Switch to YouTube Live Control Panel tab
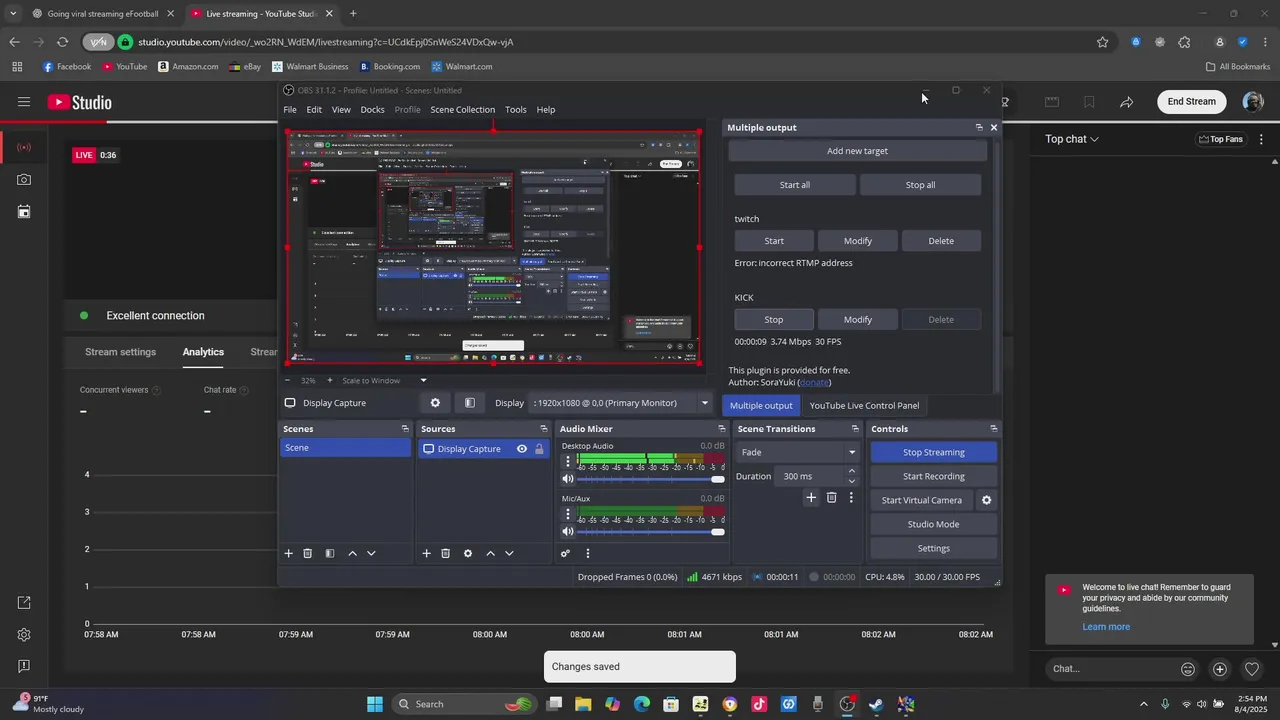Screen dimensions: 1280x720 pyautogui.click(x=864, y=405)
